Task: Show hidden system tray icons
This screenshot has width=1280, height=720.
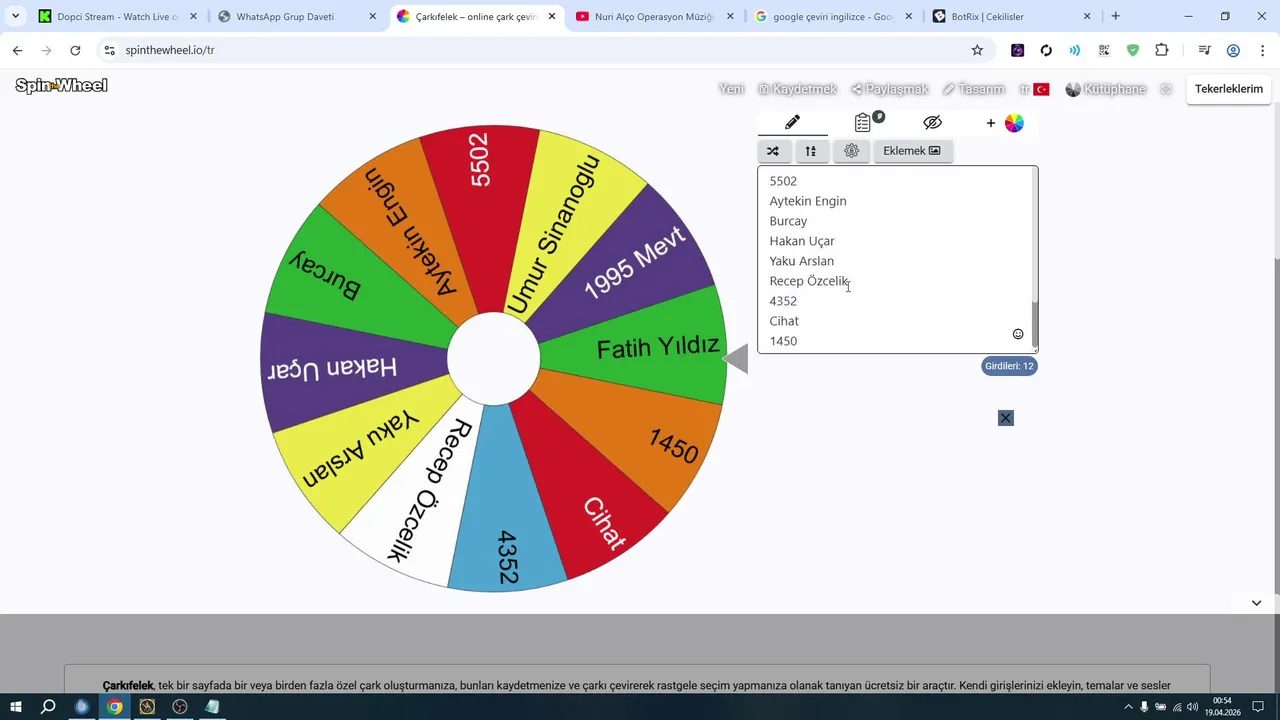Action: click(1128, 707)
